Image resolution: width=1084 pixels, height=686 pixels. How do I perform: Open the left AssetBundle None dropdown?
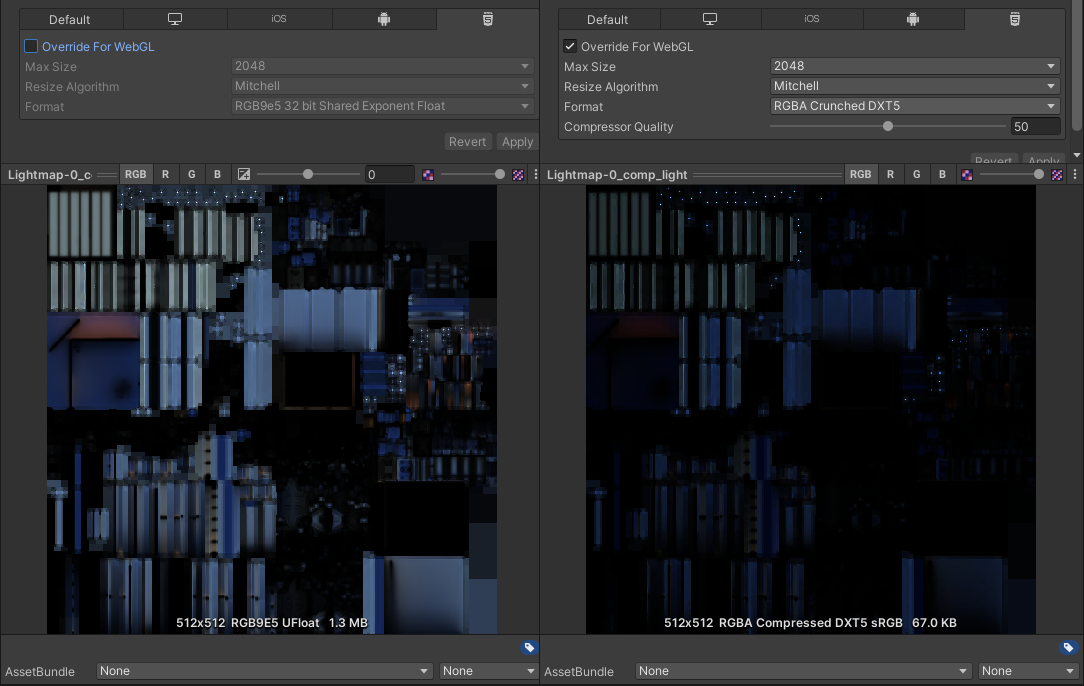pyautogui.click(x=264, y=671)
